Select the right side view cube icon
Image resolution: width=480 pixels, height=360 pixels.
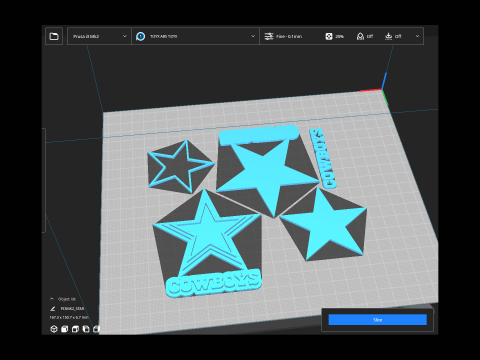coord(96,329)
